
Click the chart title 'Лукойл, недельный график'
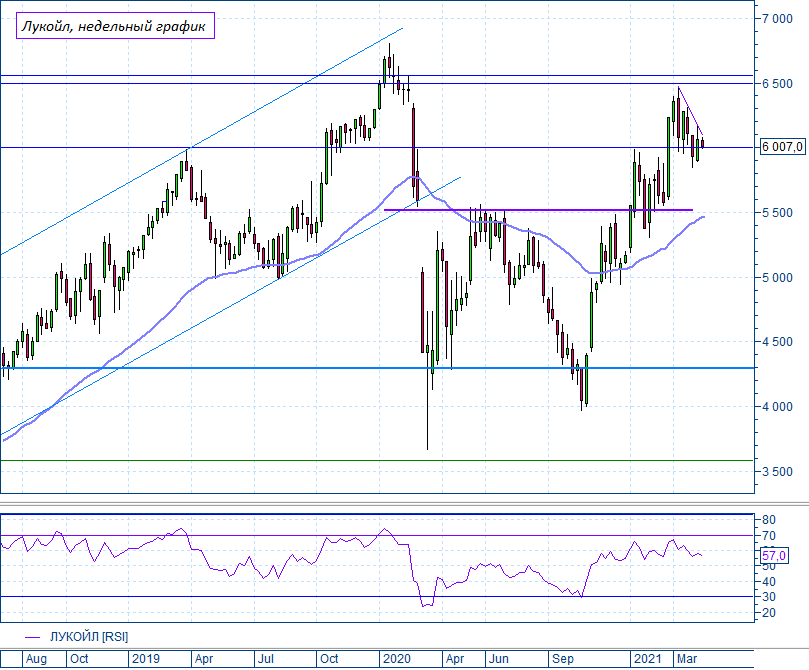click(x=115, y=26)
